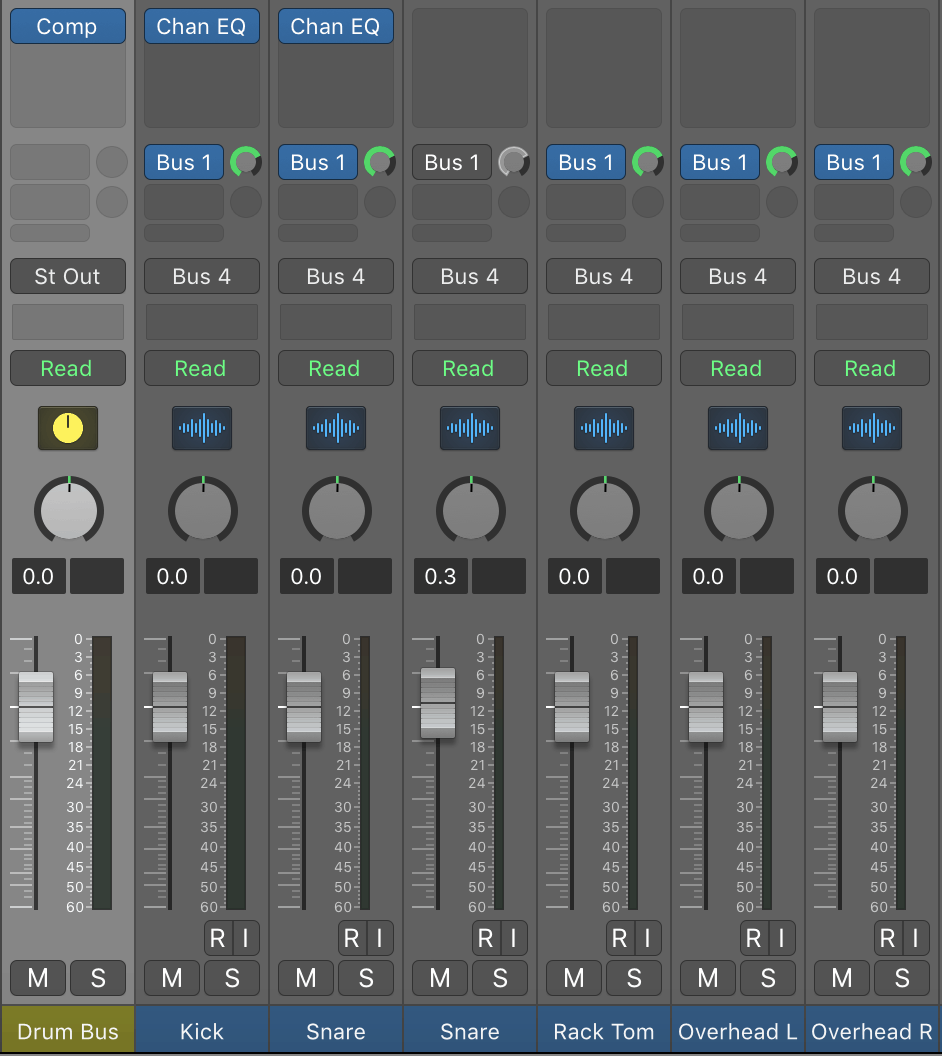942x1056 pixels.
Task: Click the waveform icon on the second Snare channel
Action: 469,428
